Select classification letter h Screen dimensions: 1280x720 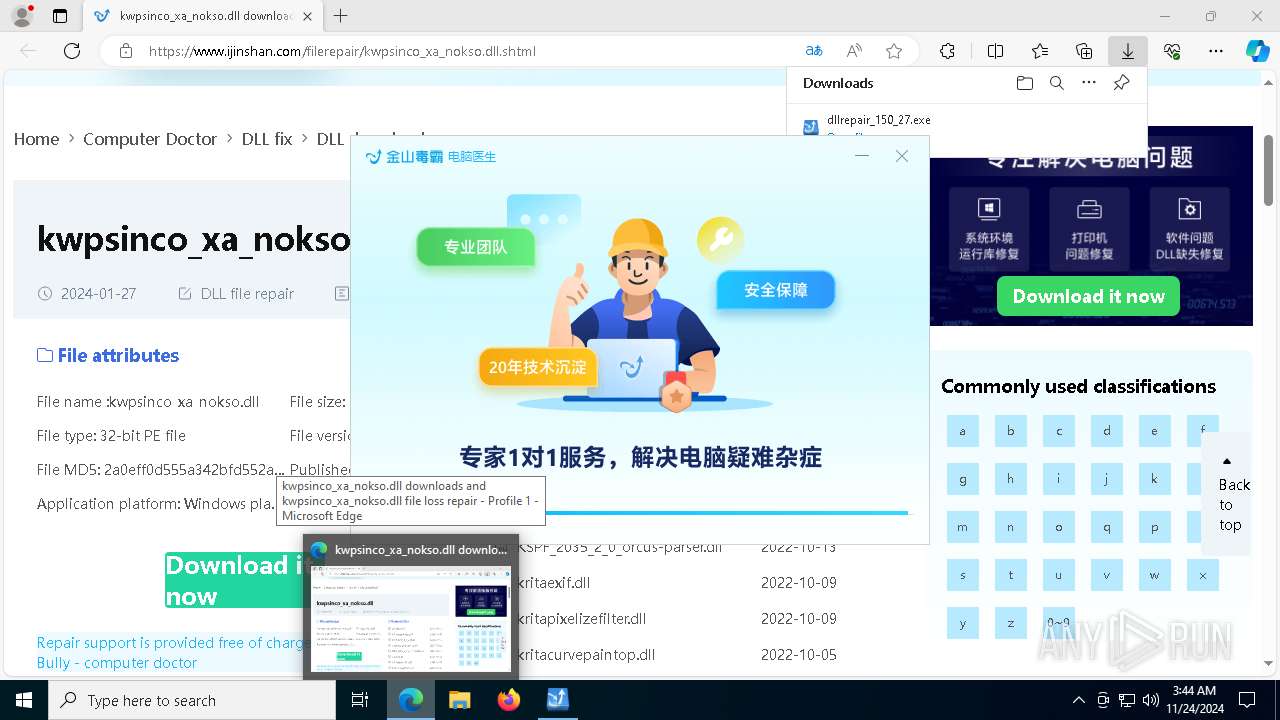(1010, 479)
